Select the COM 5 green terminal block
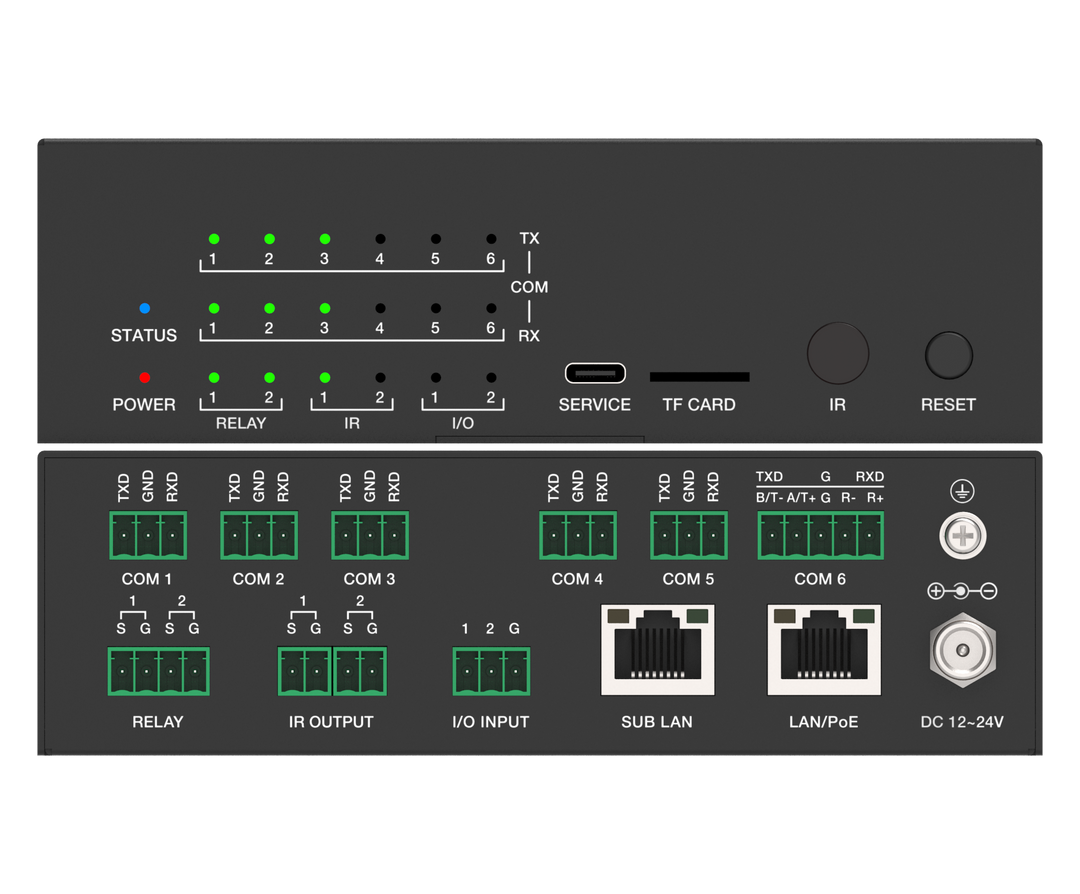This screenshot has width=1080, height=894. [689, 535]
